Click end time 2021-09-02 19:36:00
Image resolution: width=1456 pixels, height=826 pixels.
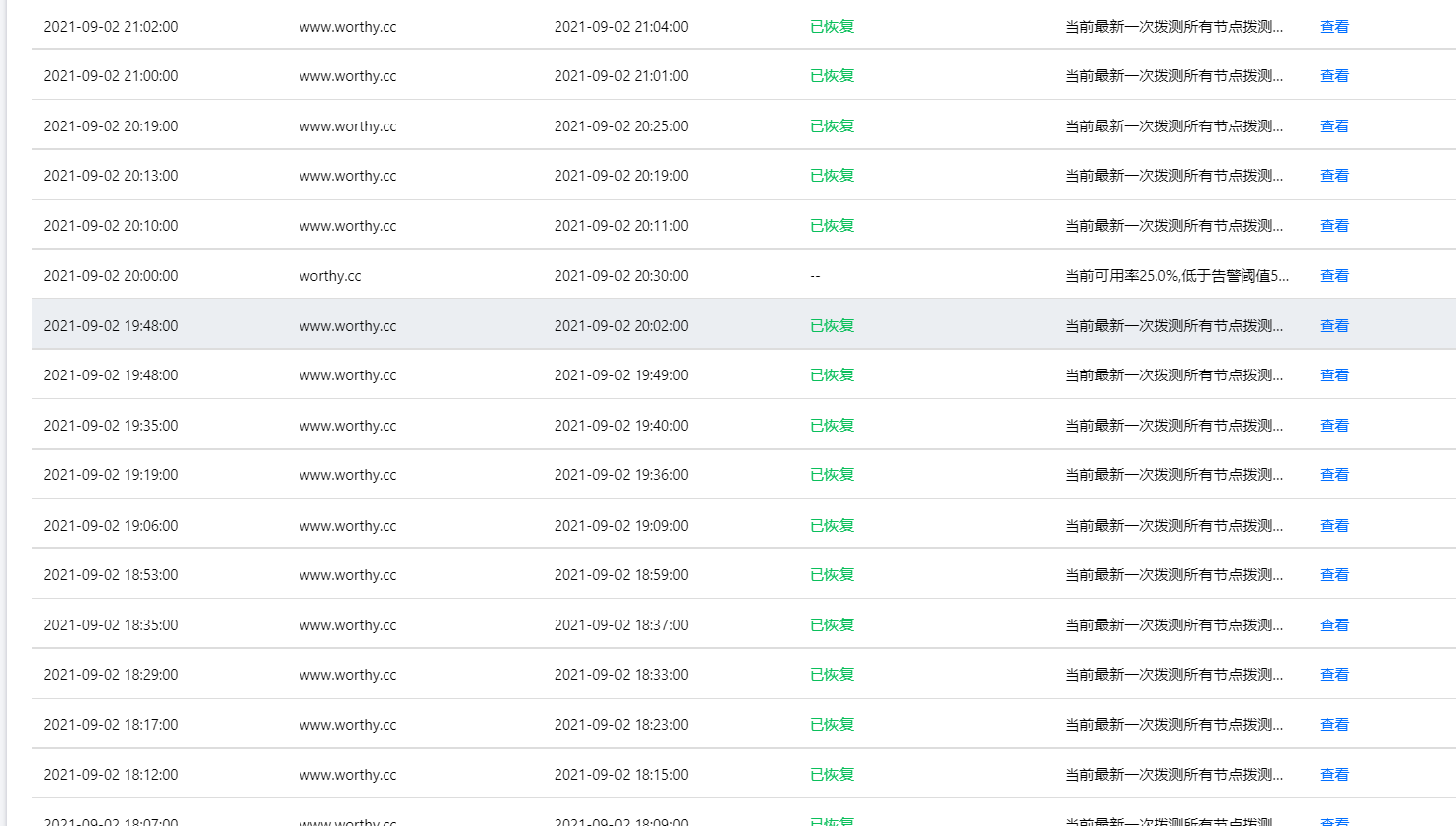621,475
